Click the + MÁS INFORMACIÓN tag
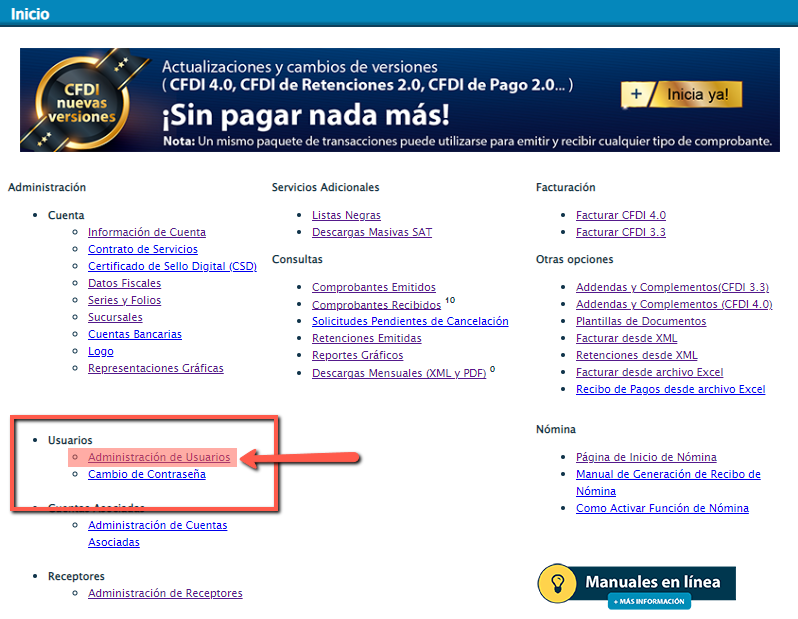 pos(649,601)
